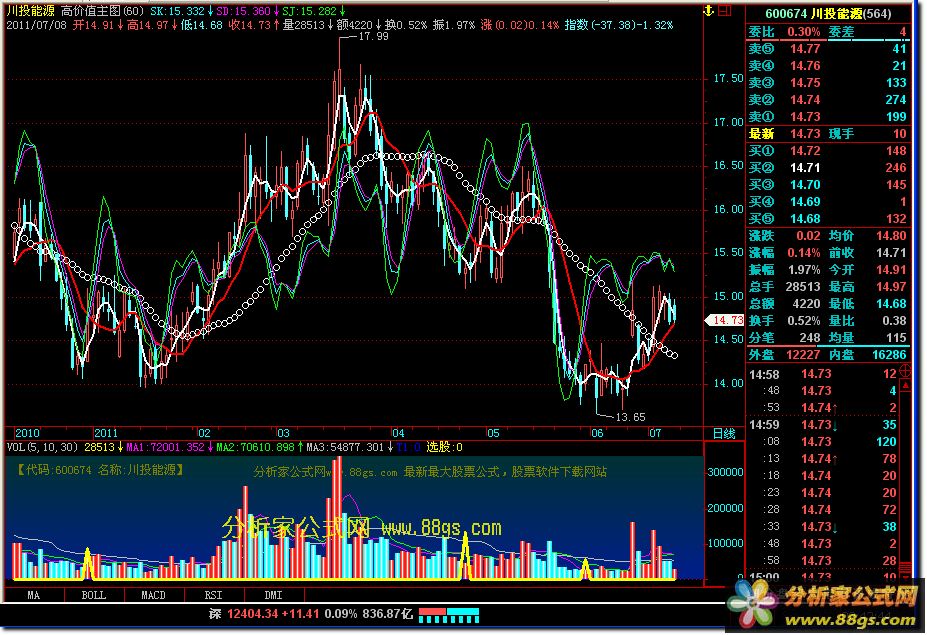Click the 2011 label on time axis
Screen dimensions: 927x635
106,433
